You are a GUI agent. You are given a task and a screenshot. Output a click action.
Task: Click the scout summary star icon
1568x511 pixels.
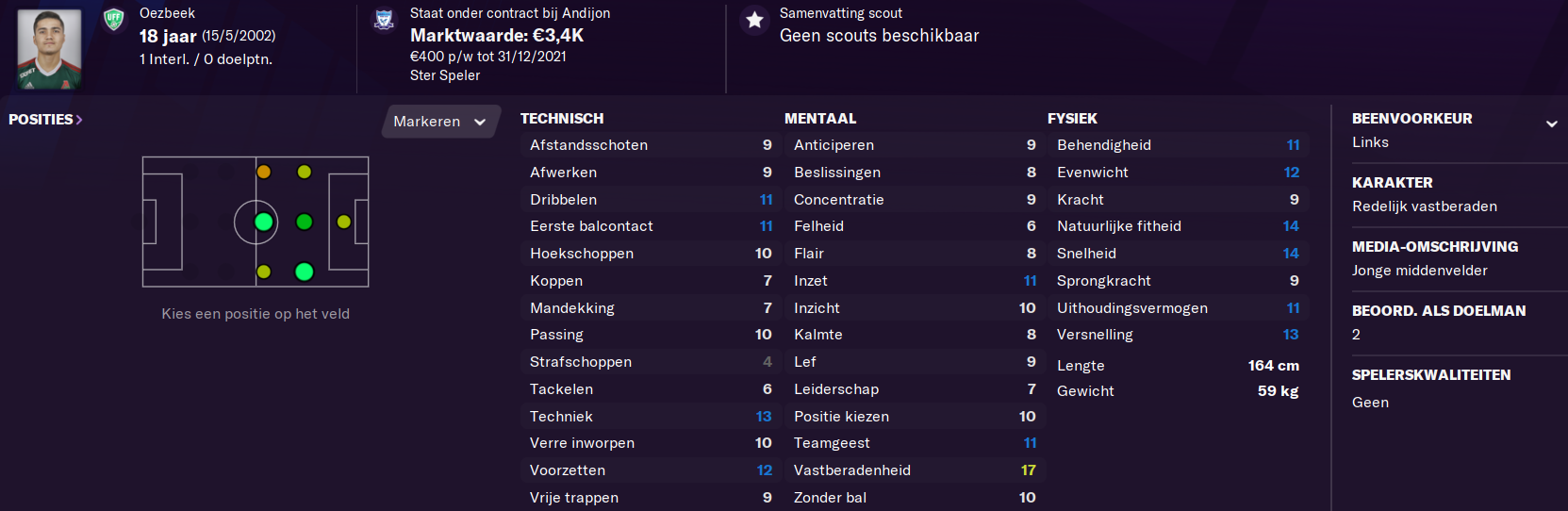click(x=754, y=20)
